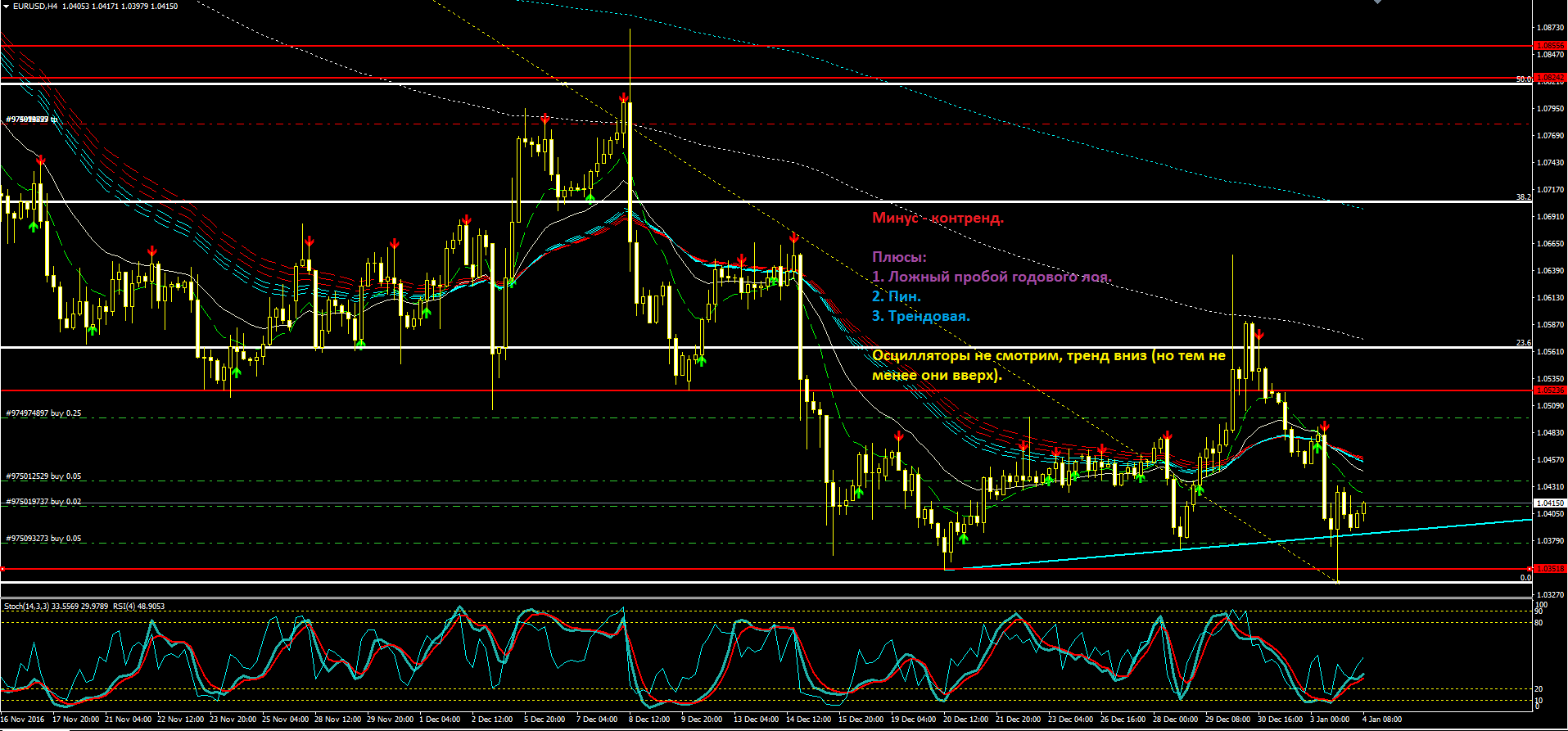Viewport: 1568px width, 731px height.
Task: Click the '29 Nov 20:00' time label
Action: click(x=390, y=720)
